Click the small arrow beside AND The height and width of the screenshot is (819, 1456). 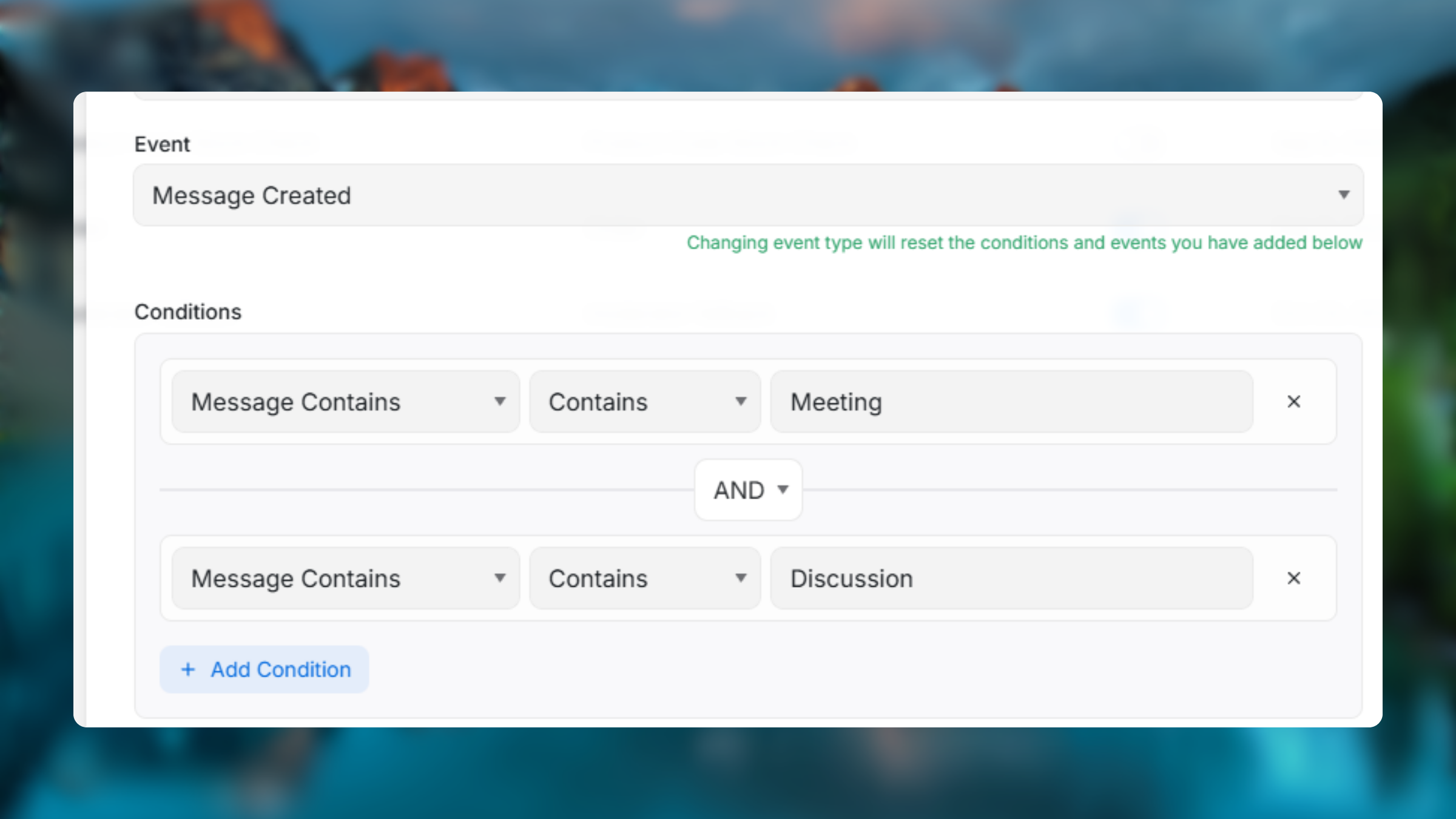coord(783,489)
